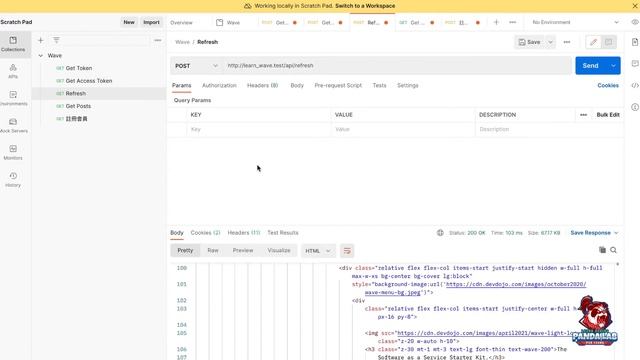Open the Send button dropdown arrow
The width and height of the screenshot is (640, 360).
click(613, 66)
